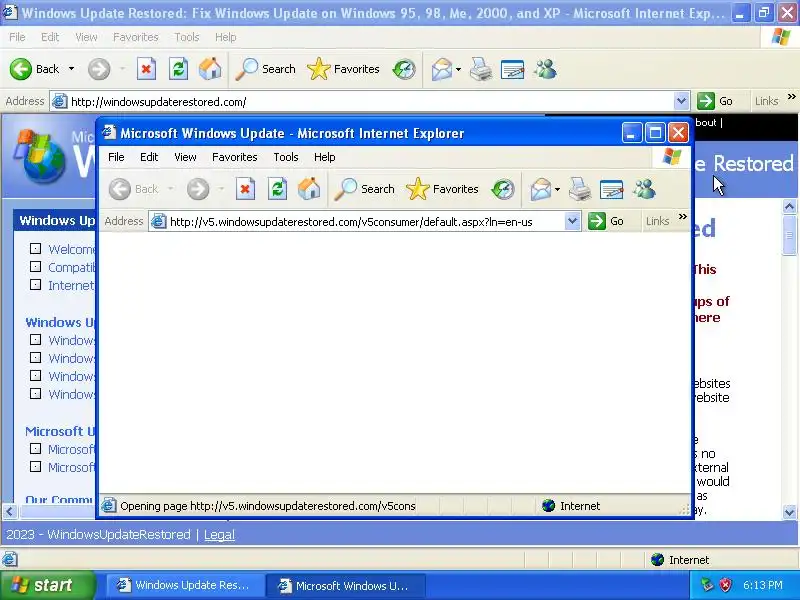
Task: Click the clock showing 6:13 PM
Action: pos(762,585)
